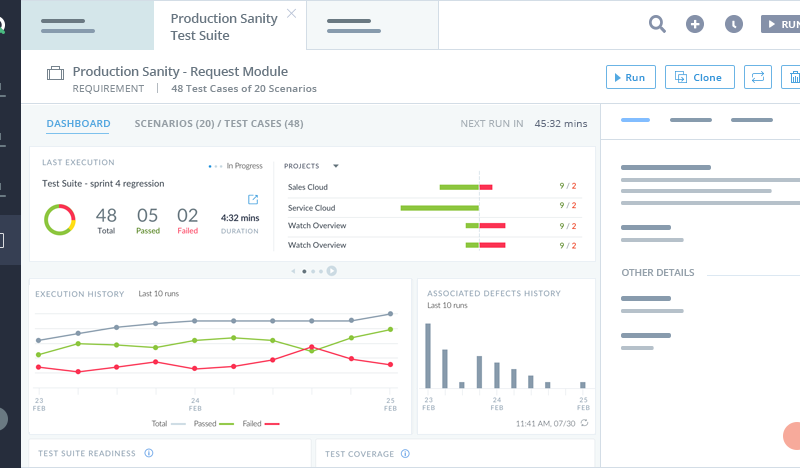Click the sync arrows icon button
This screenshot has width=800, height=468.
758,77
